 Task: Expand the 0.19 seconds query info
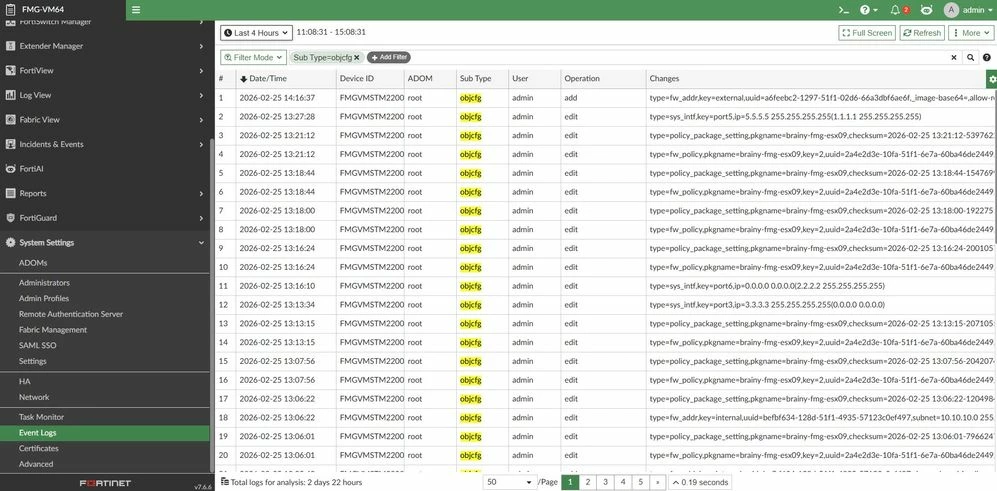pyautogui.click(x=699, y=482)
